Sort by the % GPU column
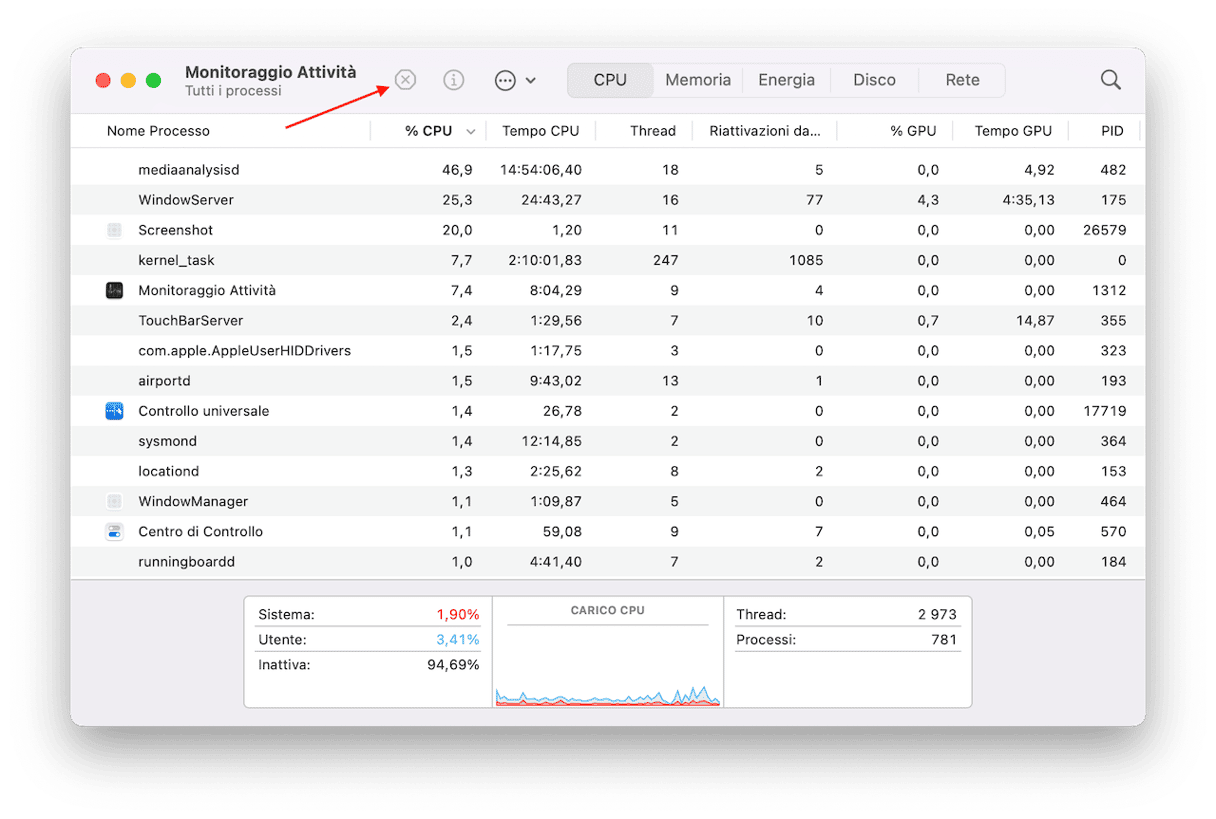1216x819 pixels. coord(913,131)
